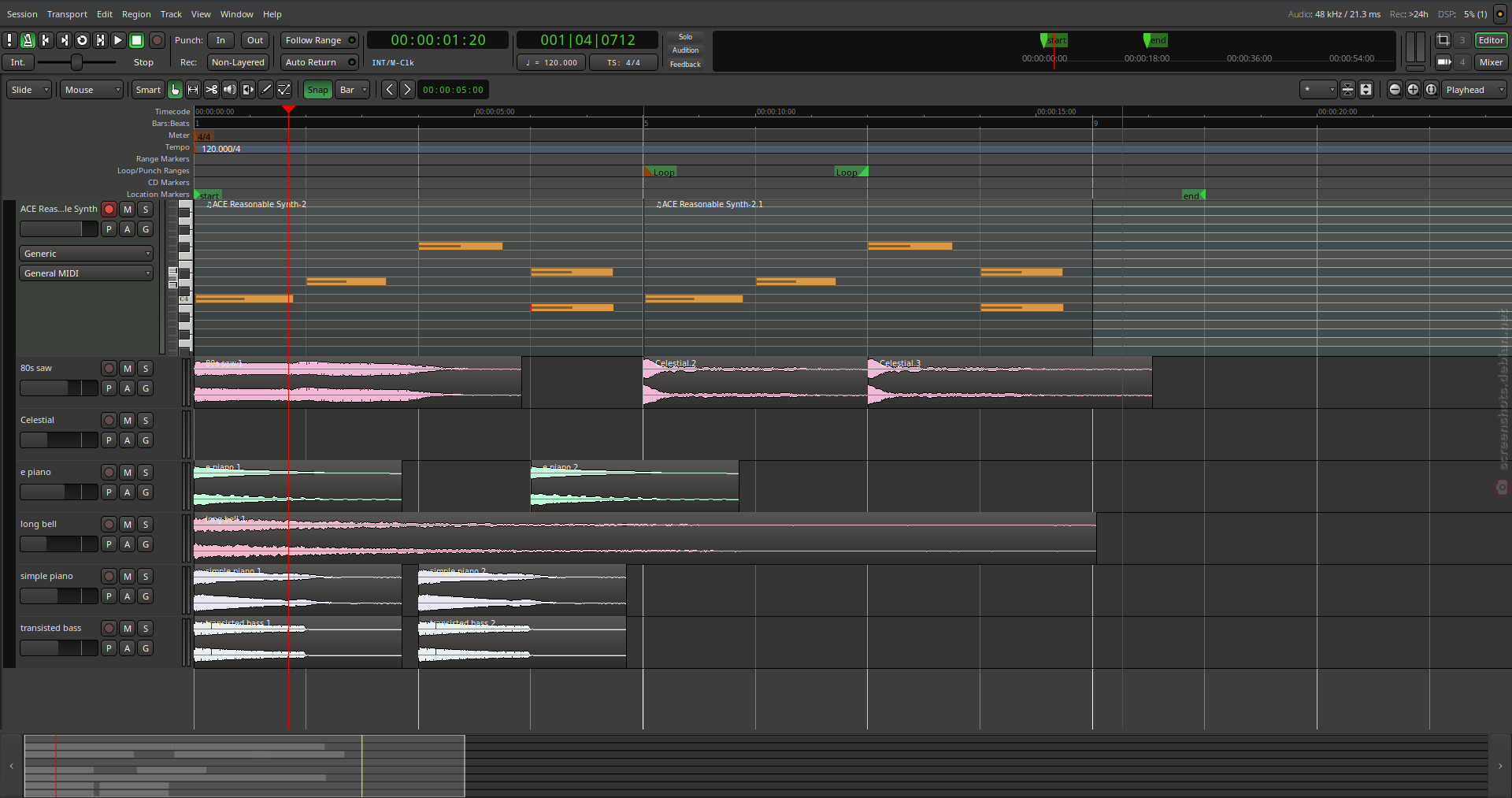Open the General MIDI dropdown
Image resolution: width=1512 pixels, height=798 pixels.
click(86, 273)
